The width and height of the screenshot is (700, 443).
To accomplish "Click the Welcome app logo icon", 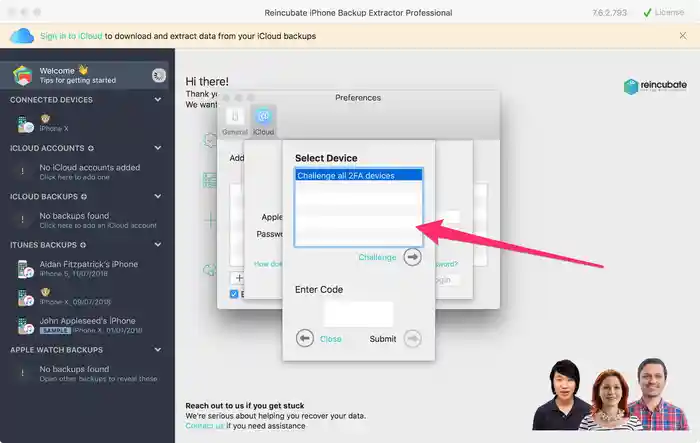I will 23,75.
